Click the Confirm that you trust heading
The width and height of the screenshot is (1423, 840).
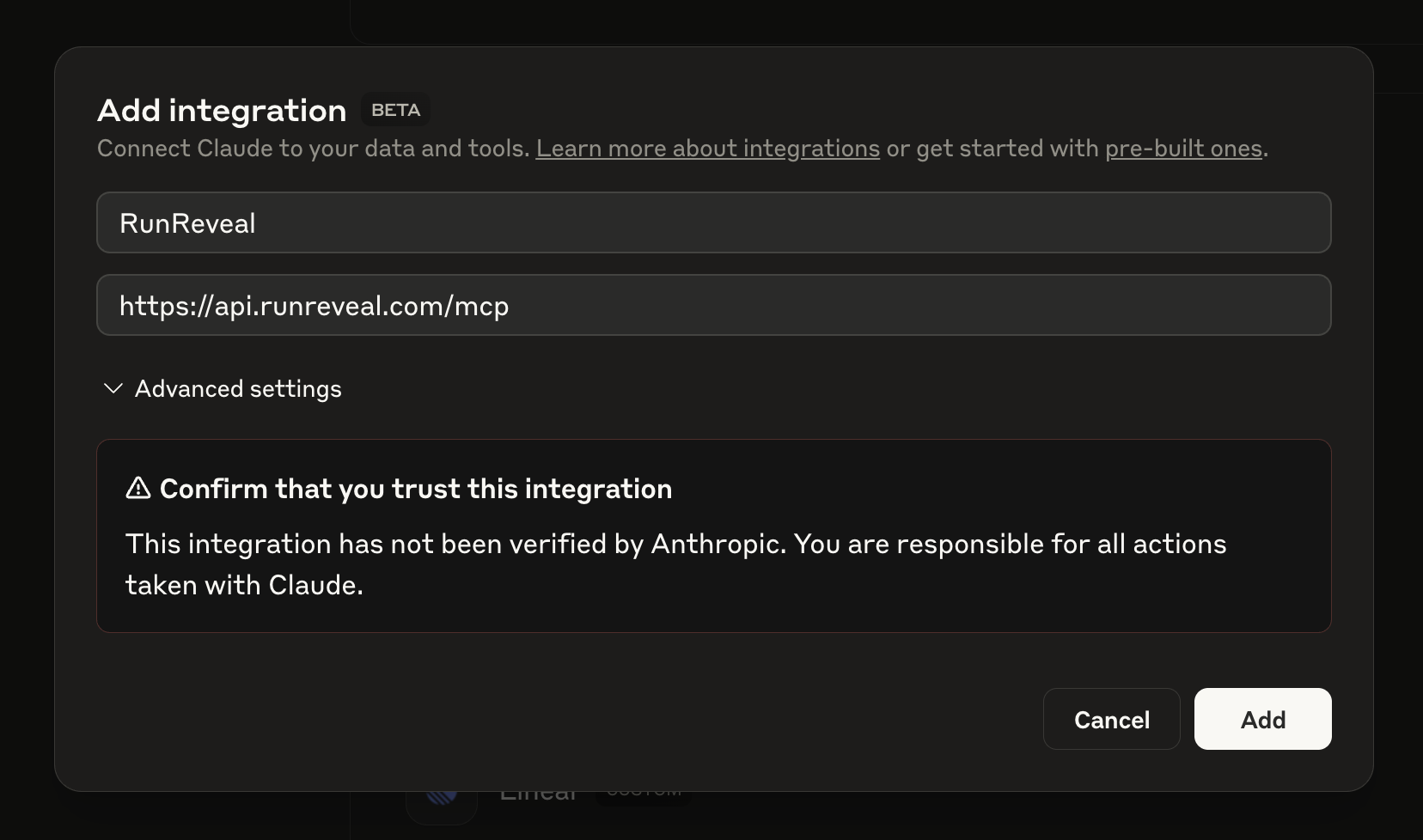[x=415, y=489]
